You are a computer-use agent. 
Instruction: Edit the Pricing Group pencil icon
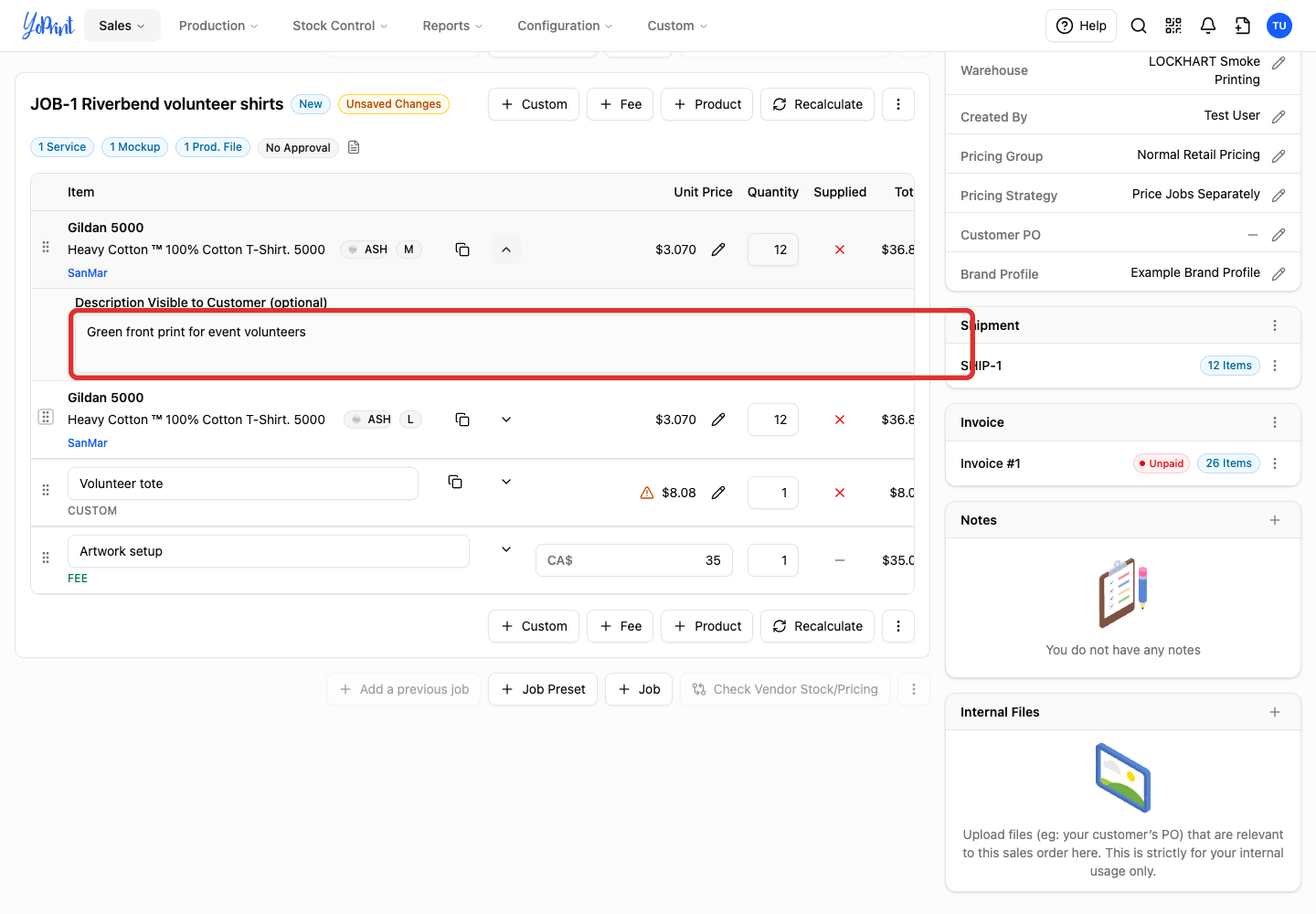pos(1279,156)
